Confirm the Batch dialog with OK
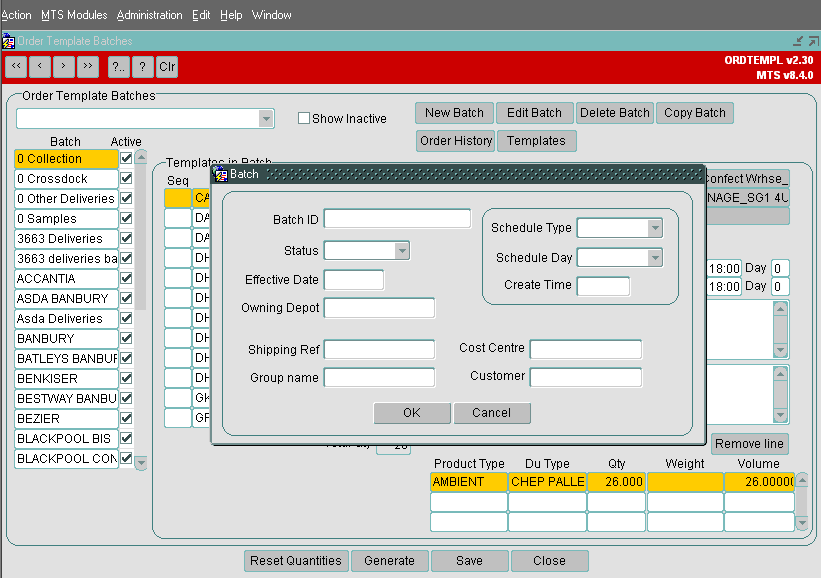 click(412, 413)
